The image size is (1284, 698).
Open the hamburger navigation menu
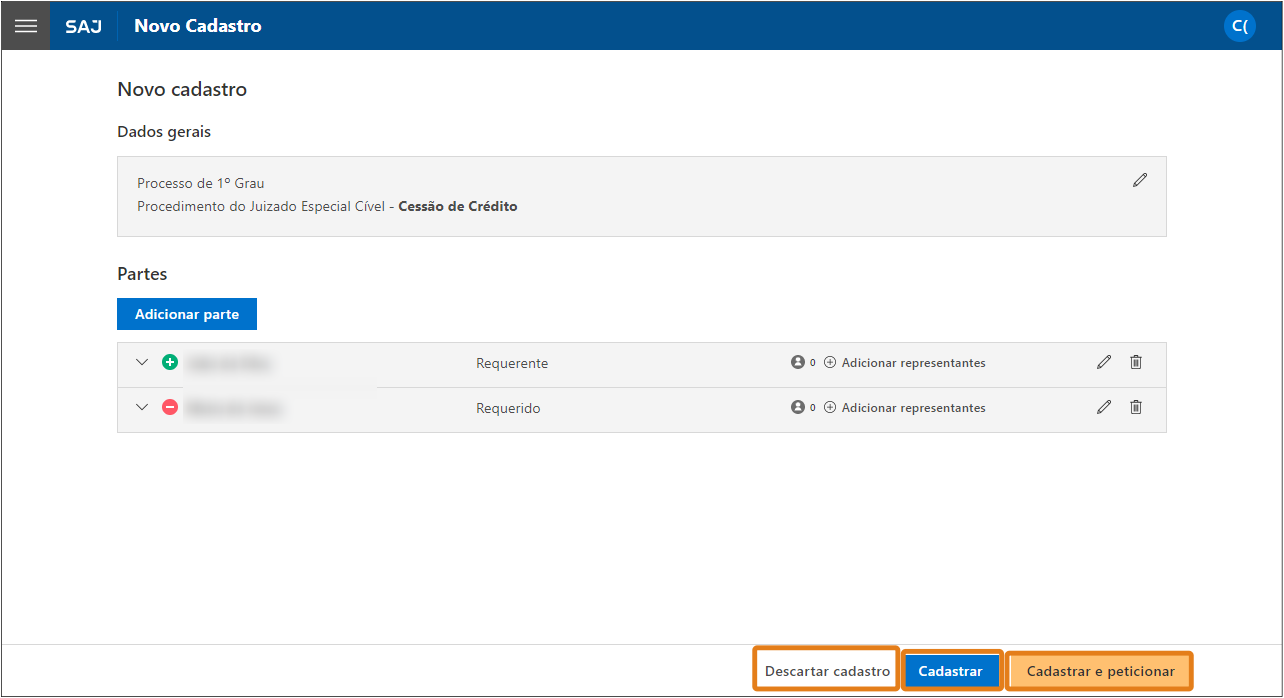point(25,26)
